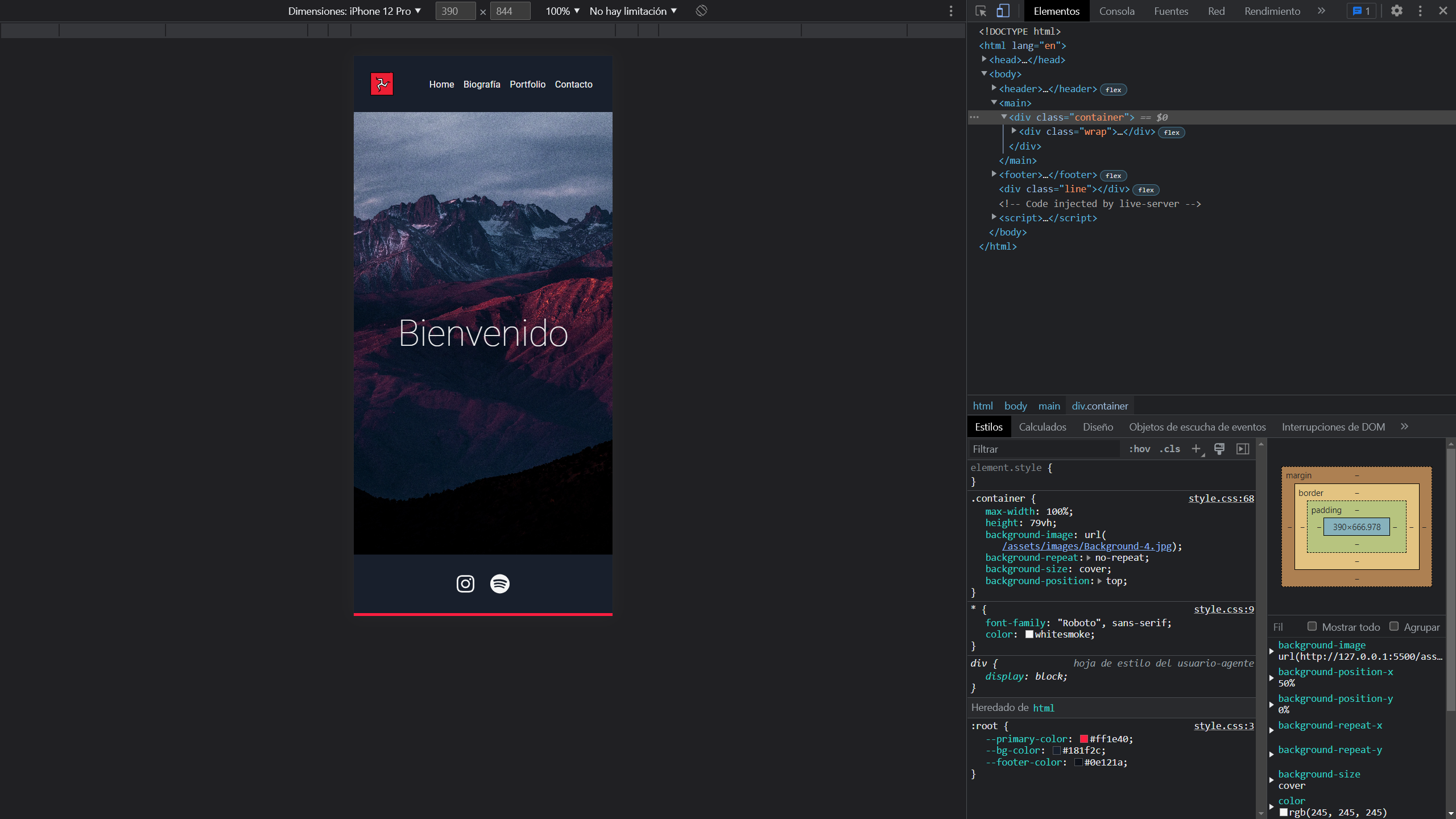Expand the div.wrap element node
Viewport: 1456px width, 819px height.
(1014, 131)
